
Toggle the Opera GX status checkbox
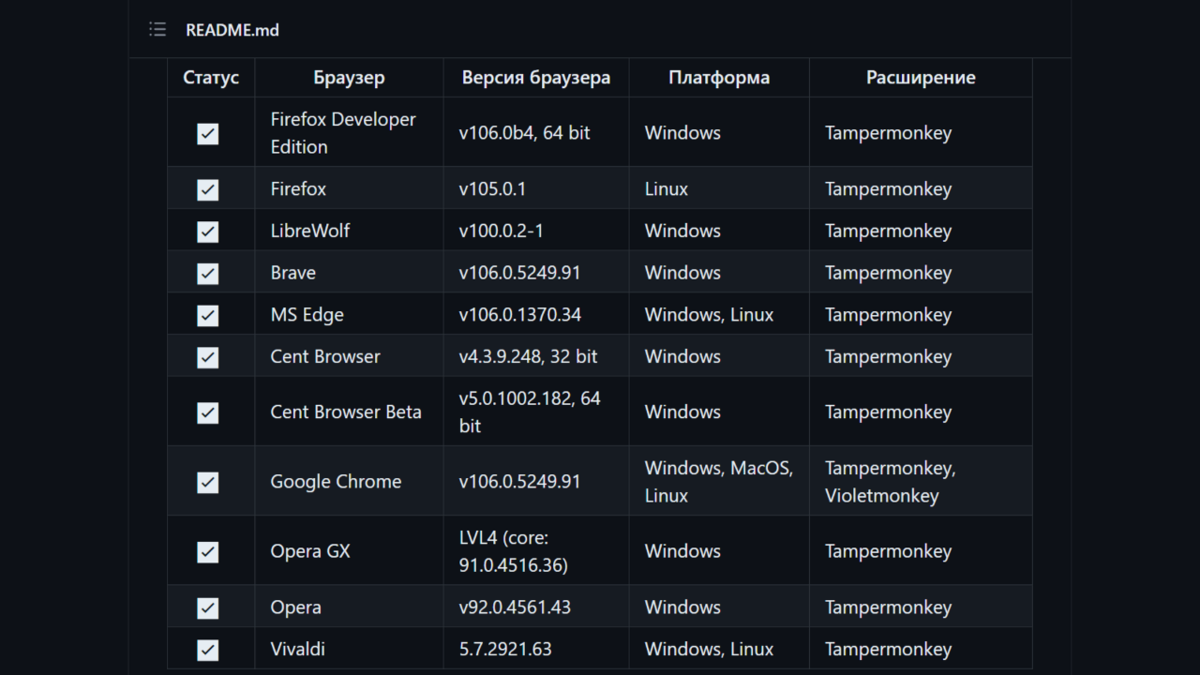(208, 551)
